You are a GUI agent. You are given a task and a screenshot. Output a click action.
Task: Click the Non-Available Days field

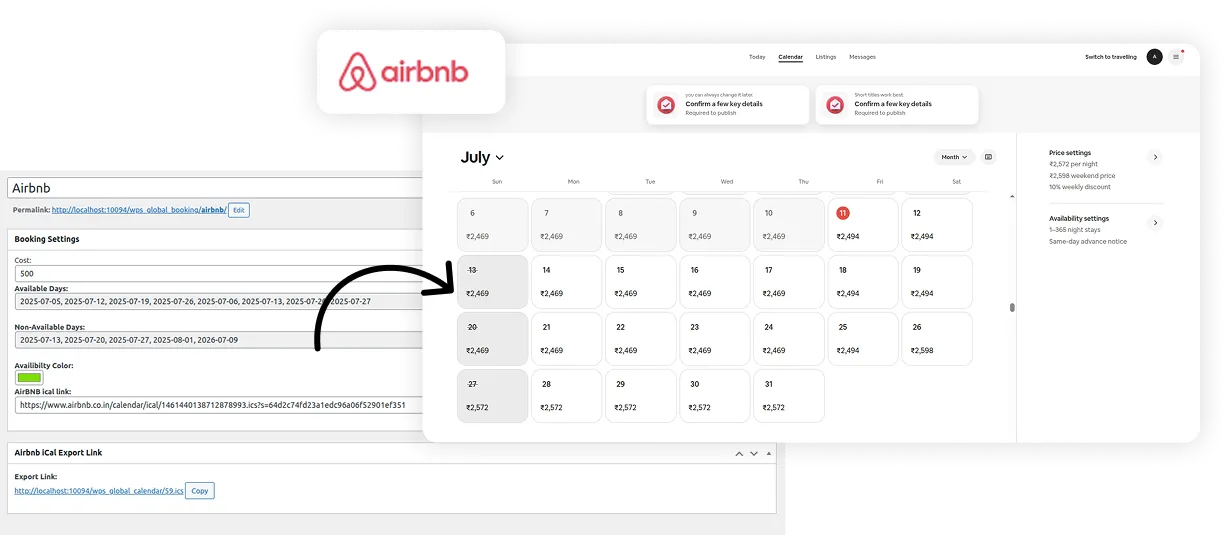(219, 340)
